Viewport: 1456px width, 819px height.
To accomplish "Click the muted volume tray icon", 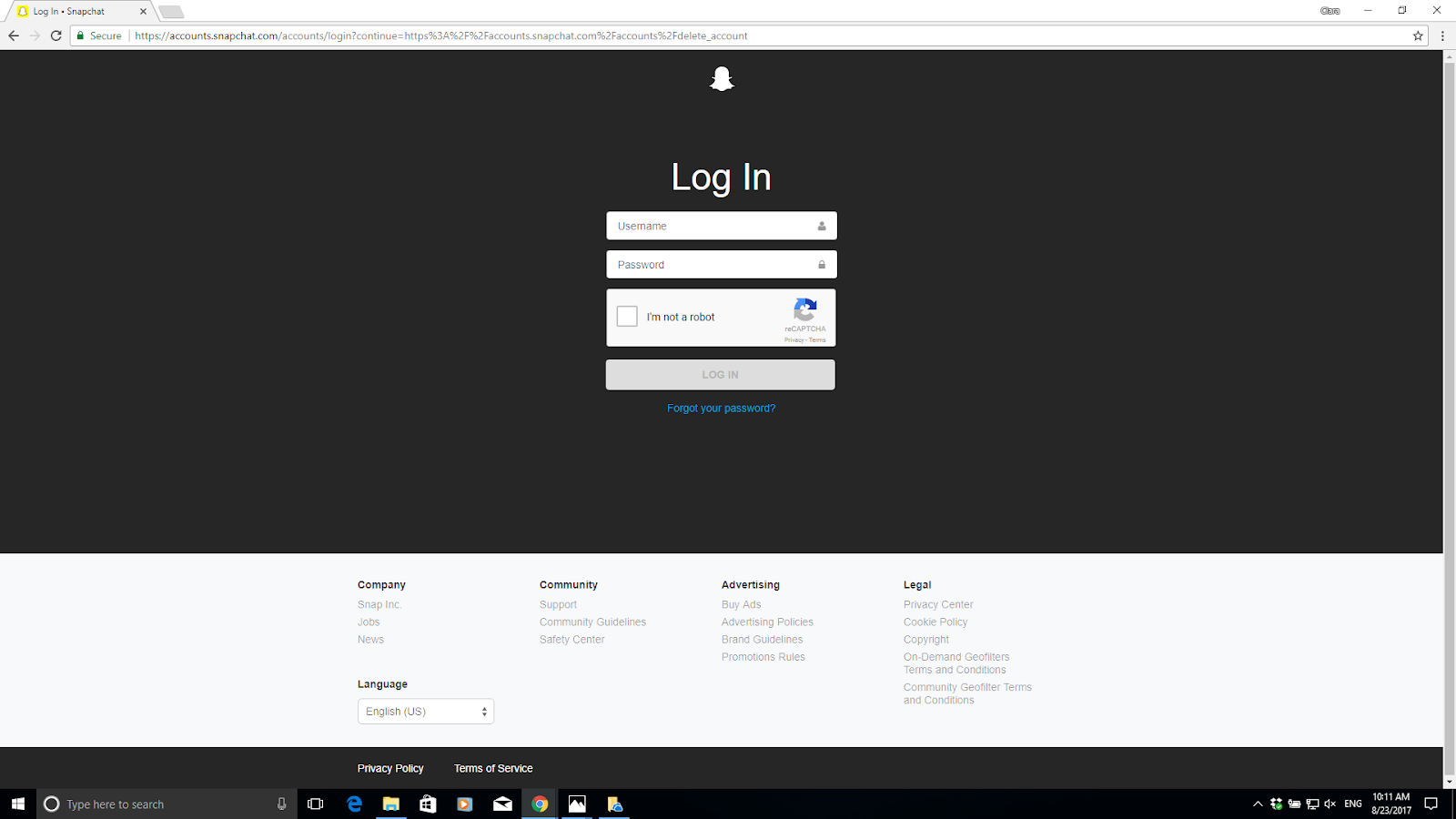I will (x=1330, y=804).
